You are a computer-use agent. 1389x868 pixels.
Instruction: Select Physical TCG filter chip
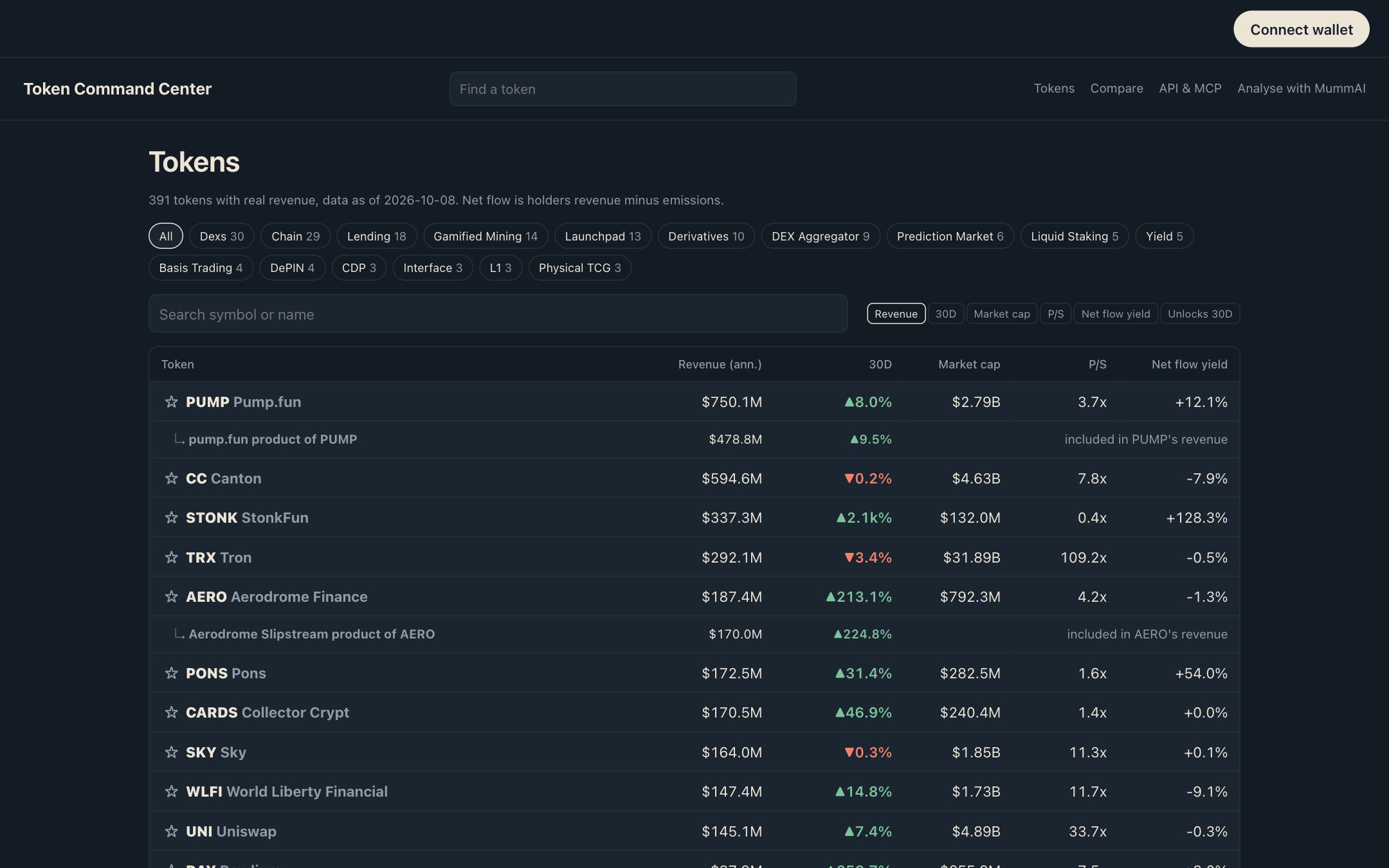coord(580,267)
